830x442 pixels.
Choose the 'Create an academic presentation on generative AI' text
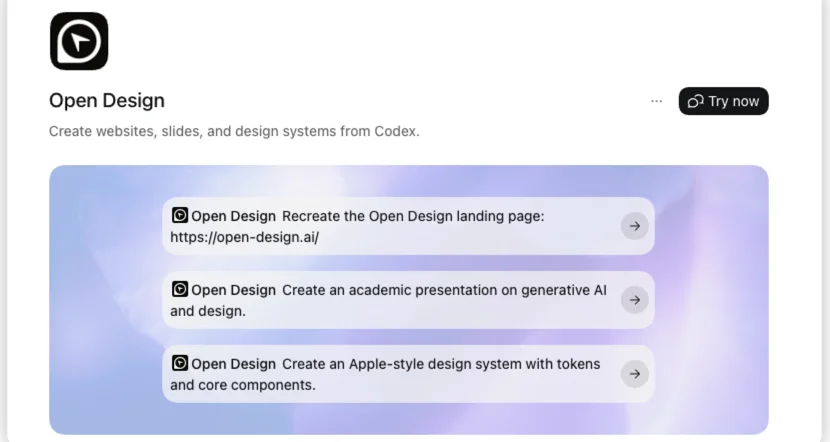point(444,290)
